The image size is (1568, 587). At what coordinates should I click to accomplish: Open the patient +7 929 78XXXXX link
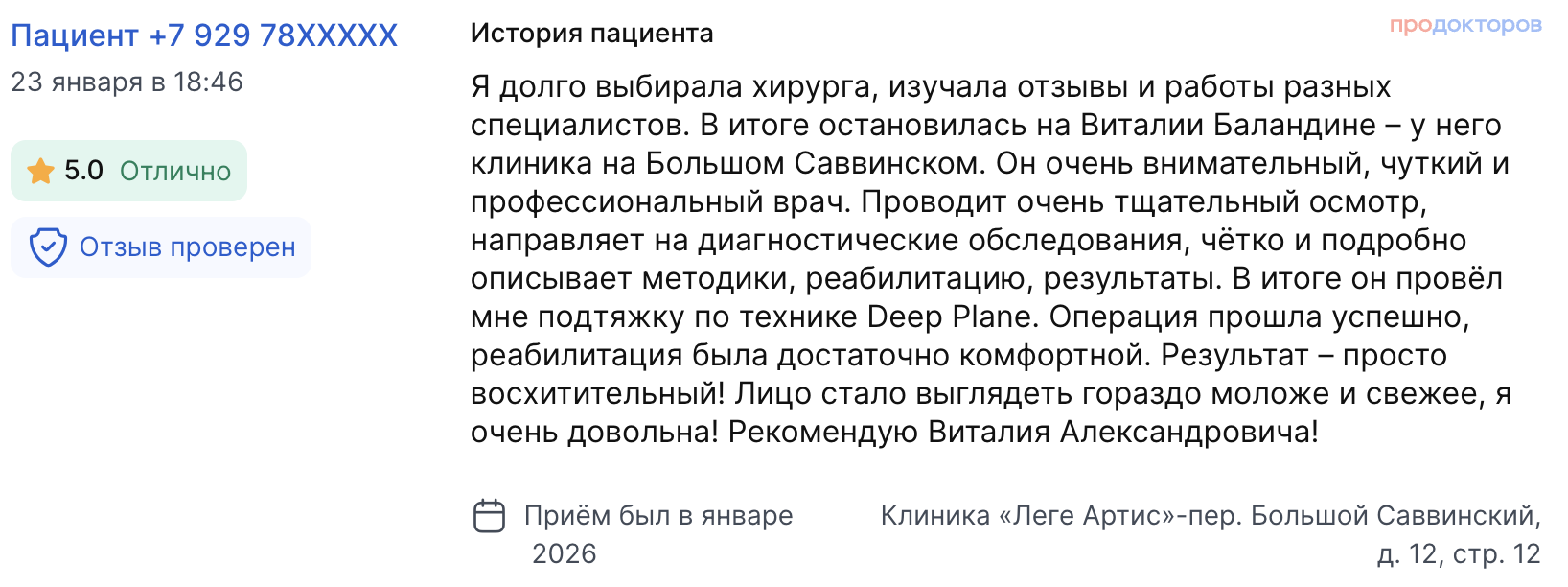[204, 35]
